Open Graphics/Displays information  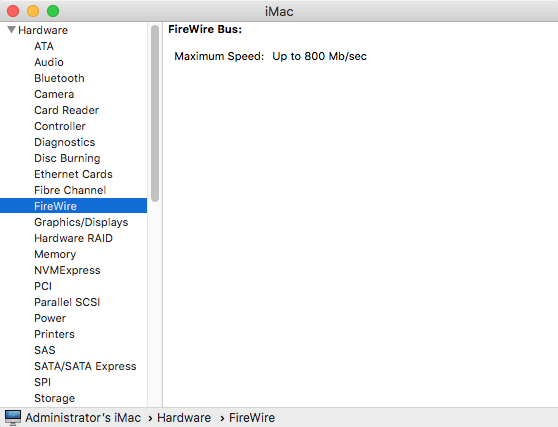pyautogui.click(x=81, y=222)
